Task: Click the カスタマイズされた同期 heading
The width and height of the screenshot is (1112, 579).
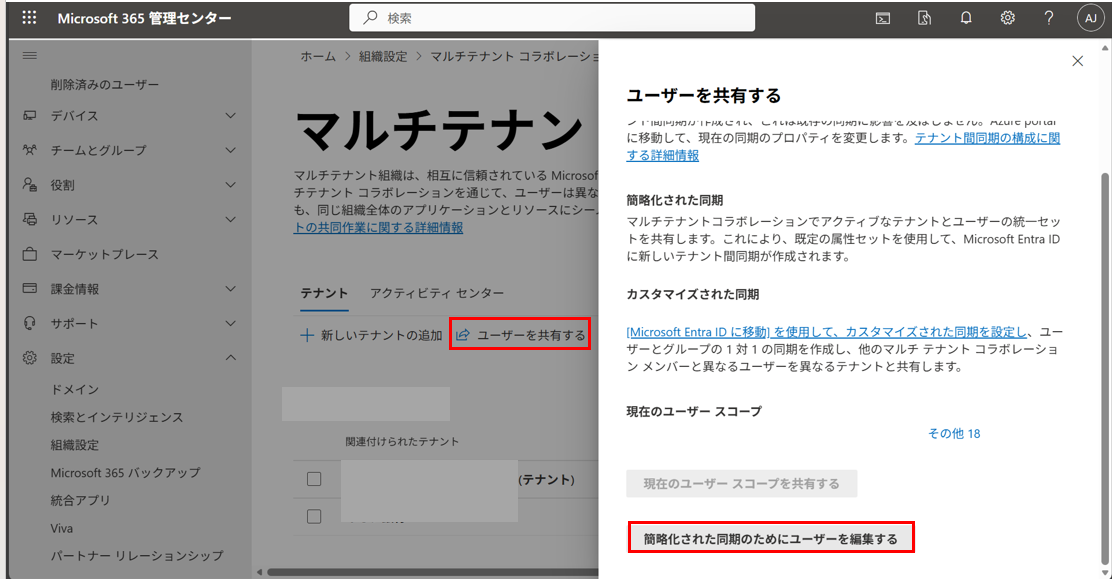Action: point(693,294)
